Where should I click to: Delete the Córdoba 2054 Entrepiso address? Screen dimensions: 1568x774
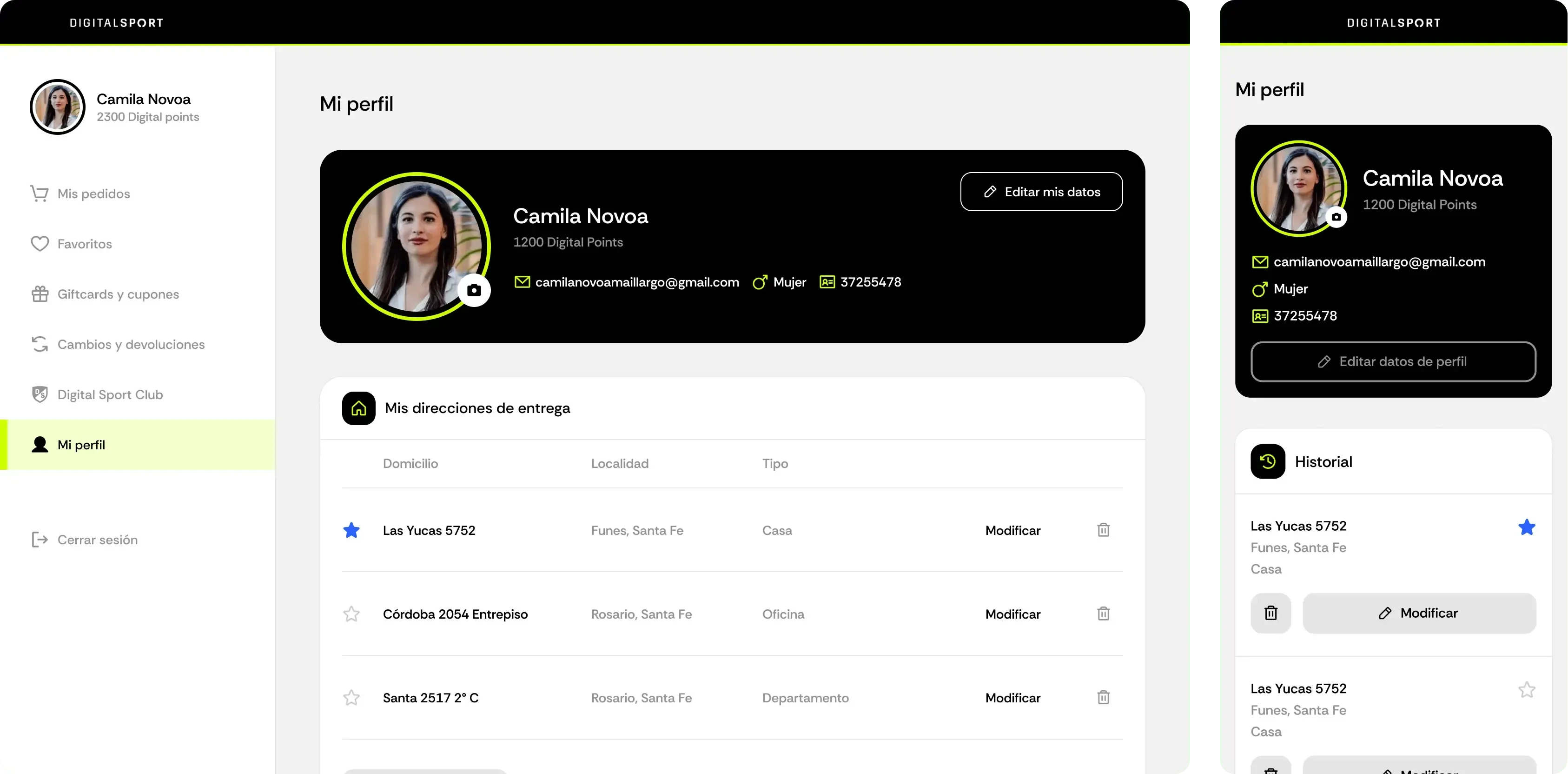[1103, 613]
